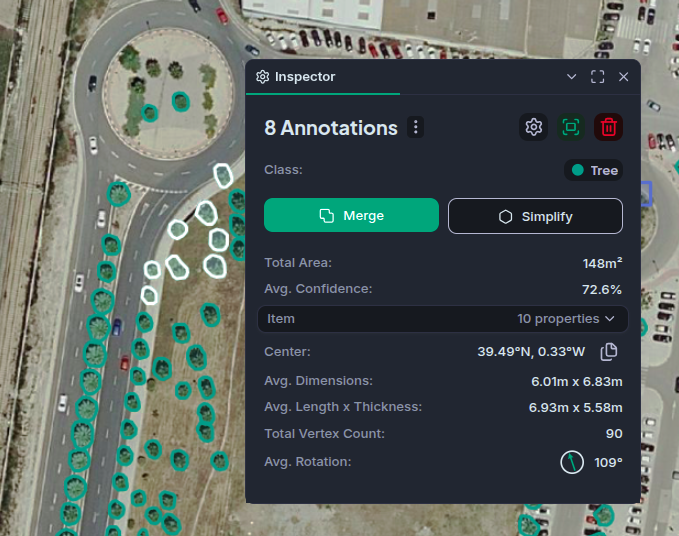Close the Inspector panel
The image size is (679, 536).
624,77
